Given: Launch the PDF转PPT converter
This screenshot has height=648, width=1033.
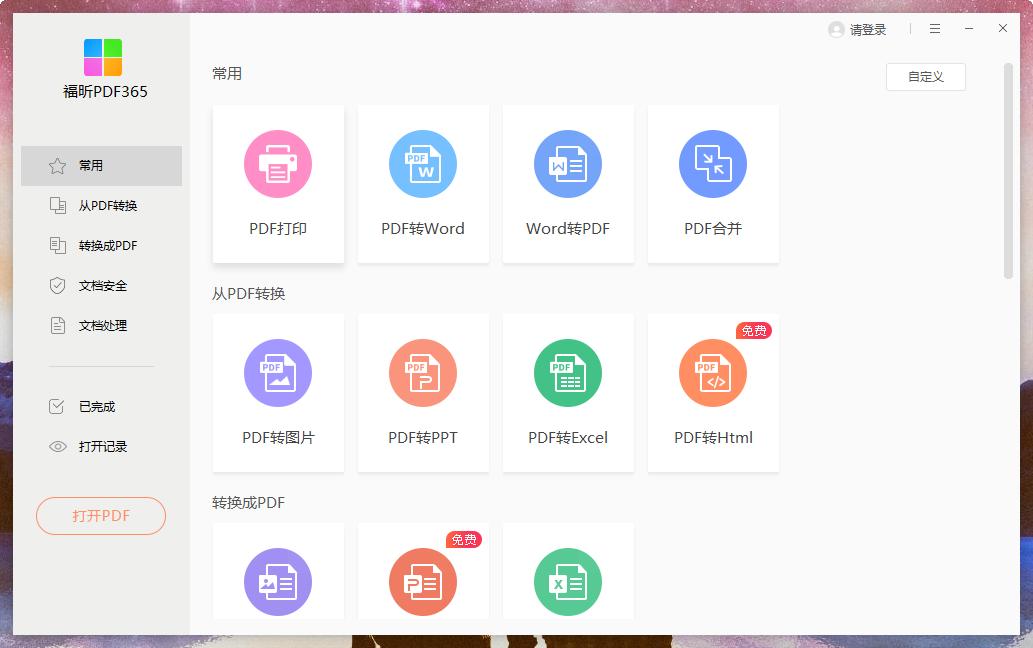Looking at the screenshot, I should [x=423, y=393].
